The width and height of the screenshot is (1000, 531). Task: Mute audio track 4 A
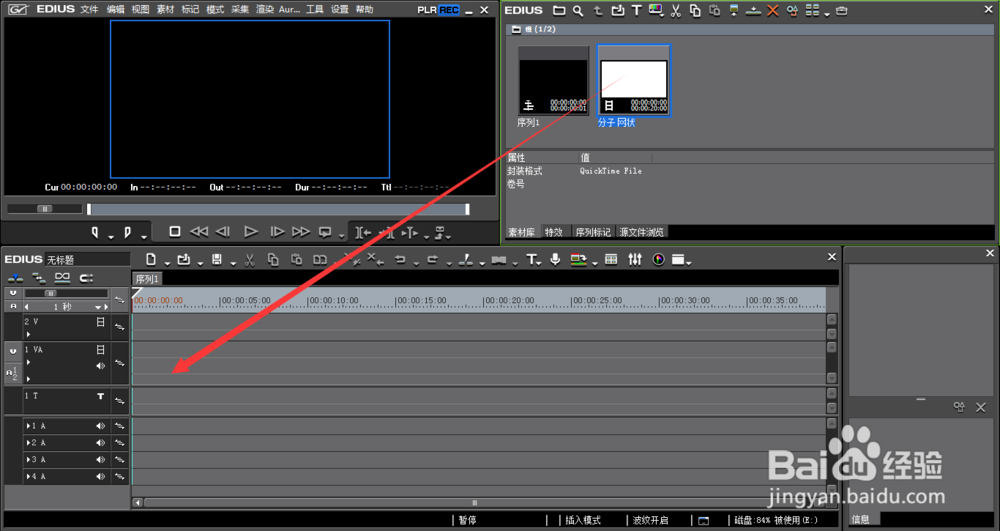tap(100, 476)
